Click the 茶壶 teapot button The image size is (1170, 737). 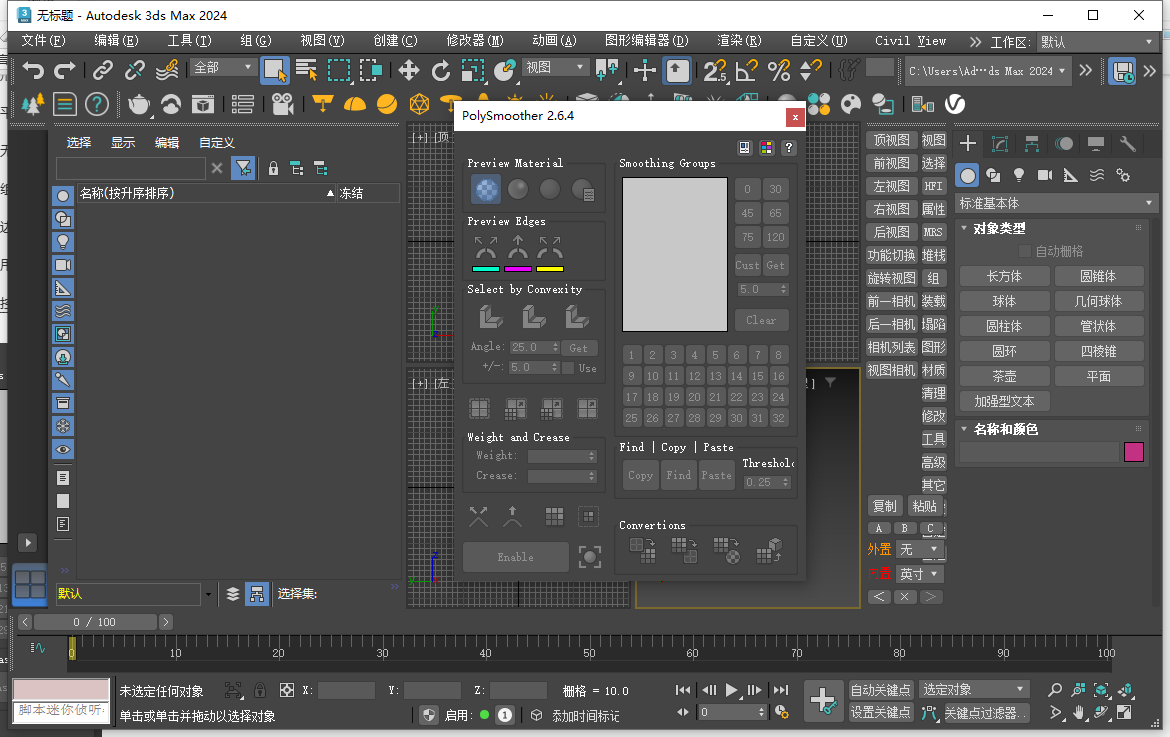[1004, 377]
